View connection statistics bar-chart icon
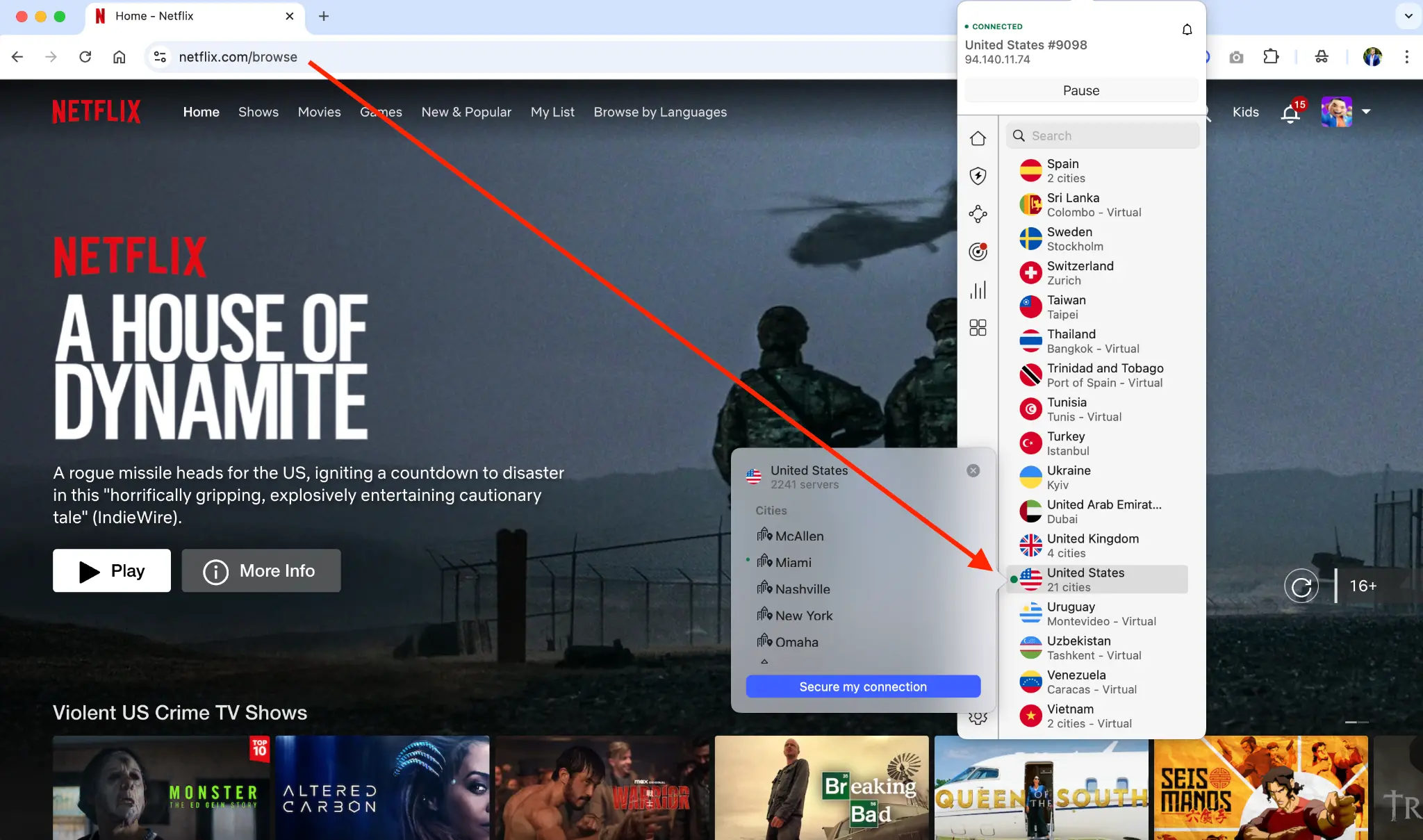Screen dimensions: 1423x840 pos(978,290)
